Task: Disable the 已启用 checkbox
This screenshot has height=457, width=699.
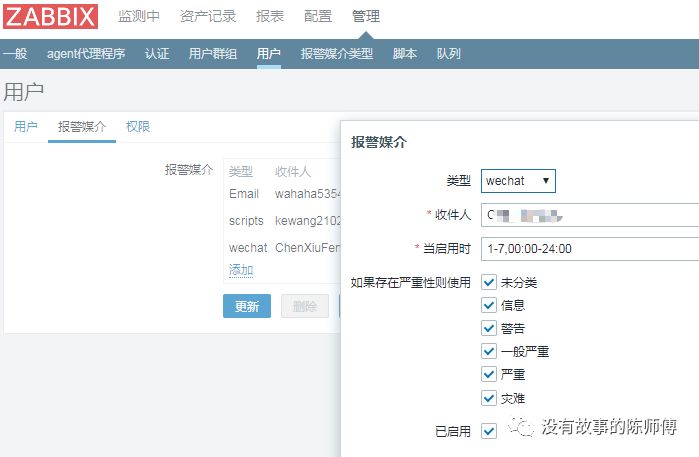Action: click(x=489, y=431)
